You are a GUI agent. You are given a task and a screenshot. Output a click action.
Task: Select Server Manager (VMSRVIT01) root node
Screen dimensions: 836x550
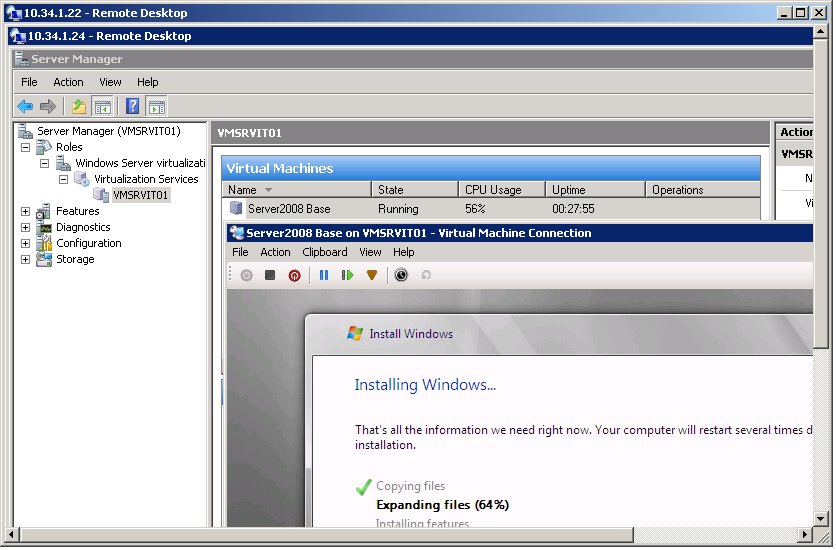coord(109,131)
